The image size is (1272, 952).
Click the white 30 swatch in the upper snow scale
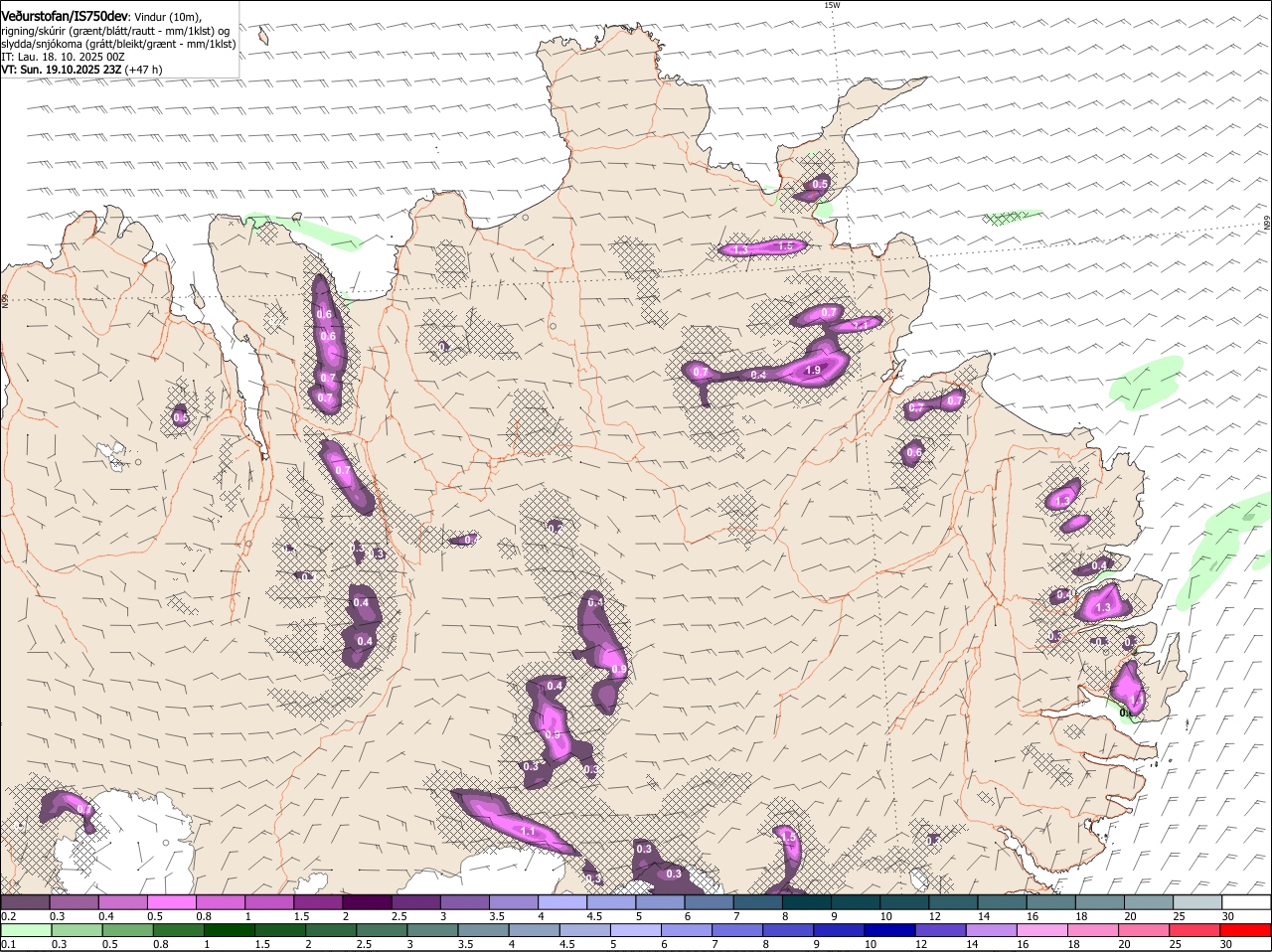(1245, 901)
